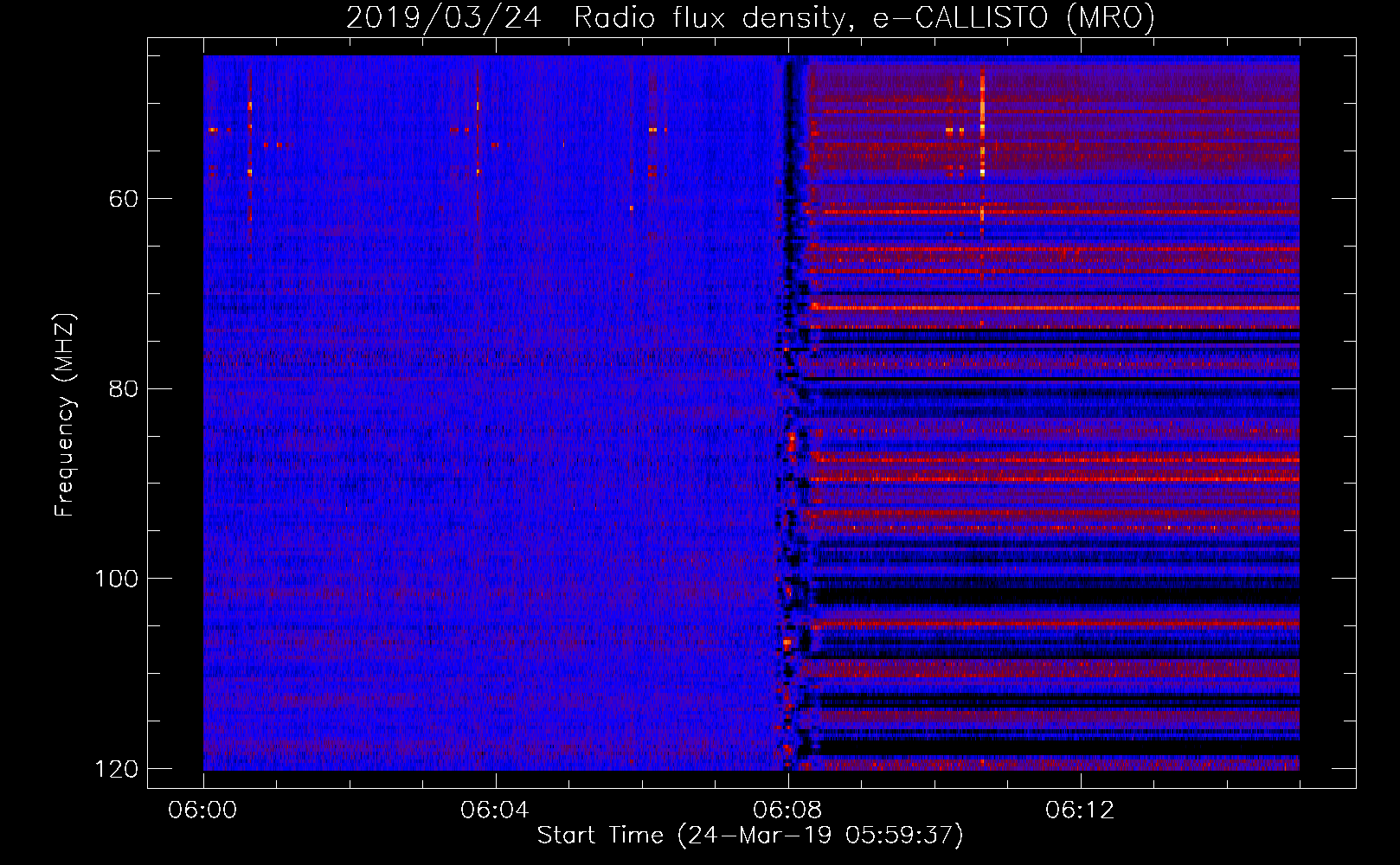Image resolution: width=1400 pixels, height=865 pixels.
Task: Click the 06:00 time tick label
Action: (202, 811)
